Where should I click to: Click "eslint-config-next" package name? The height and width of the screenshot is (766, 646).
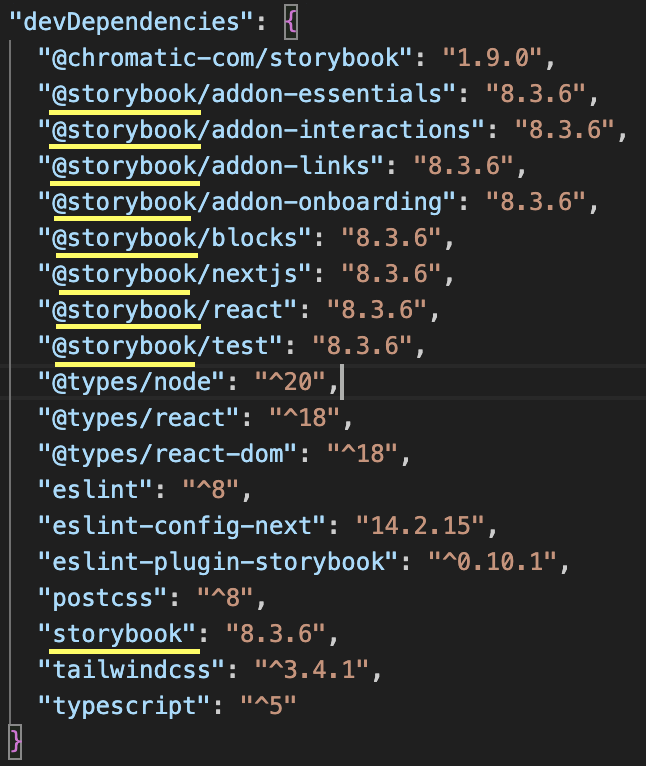(182, 526)
